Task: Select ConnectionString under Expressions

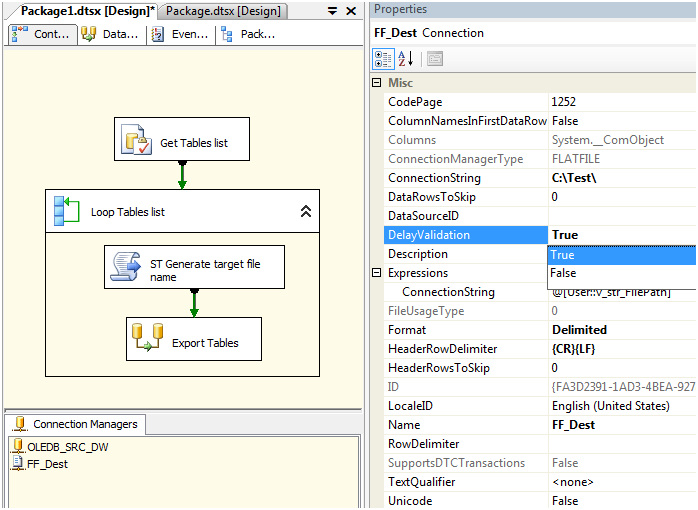Action: pos(466,292)
